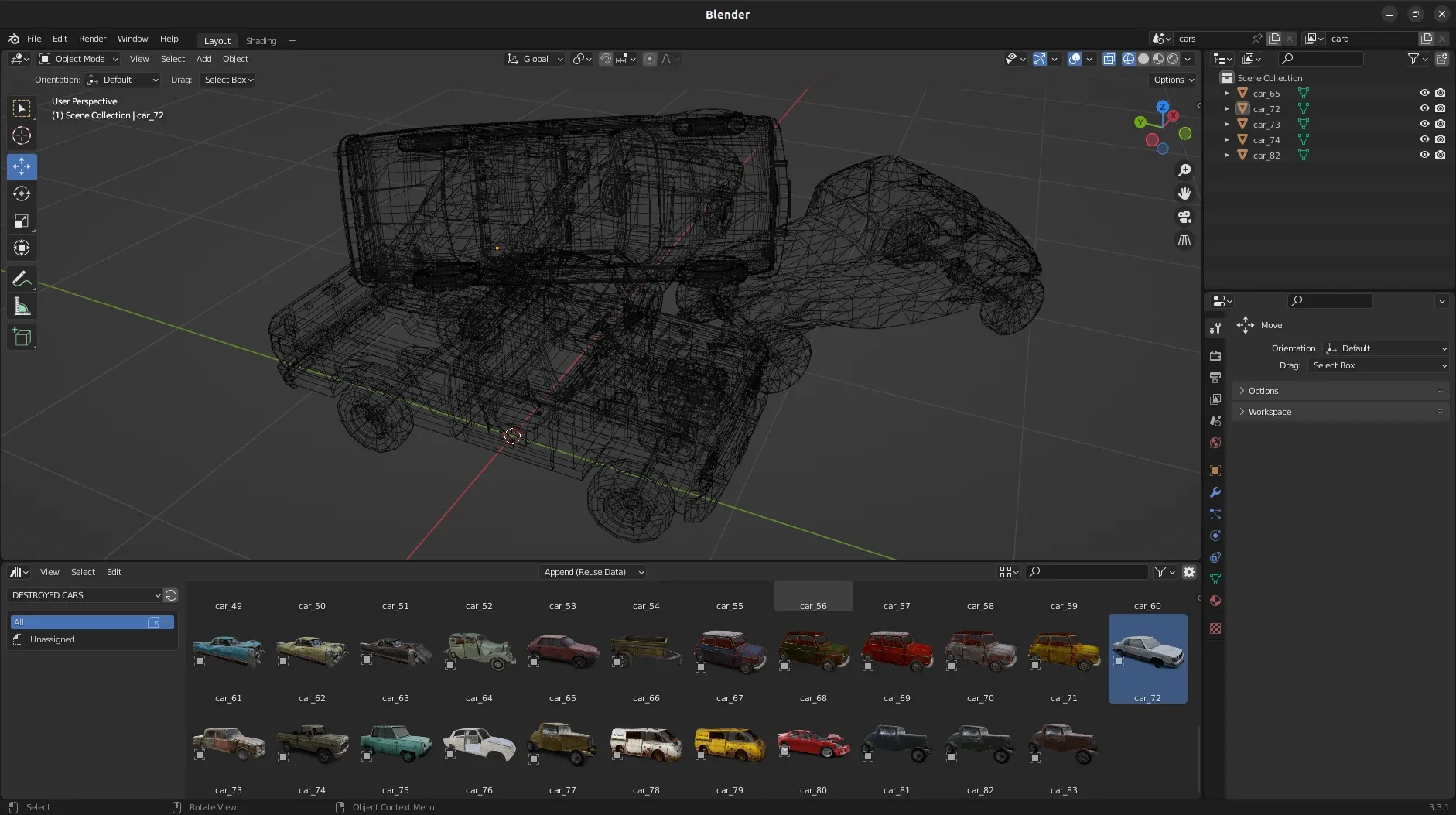
Task: Switch to perspective/orthographic grid icon
Action: [x=1184, y=241]
